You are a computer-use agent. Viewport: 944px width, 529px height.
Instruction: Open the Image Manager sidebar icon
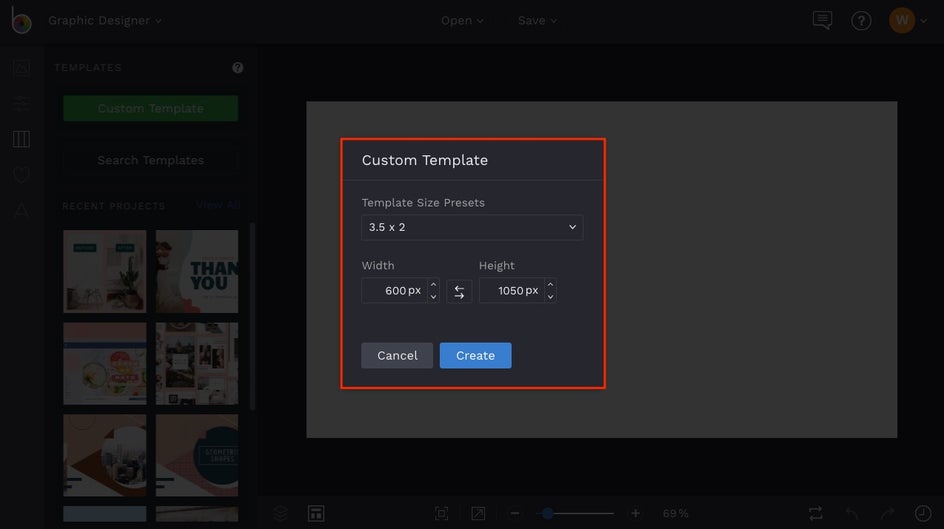point(21,68)
